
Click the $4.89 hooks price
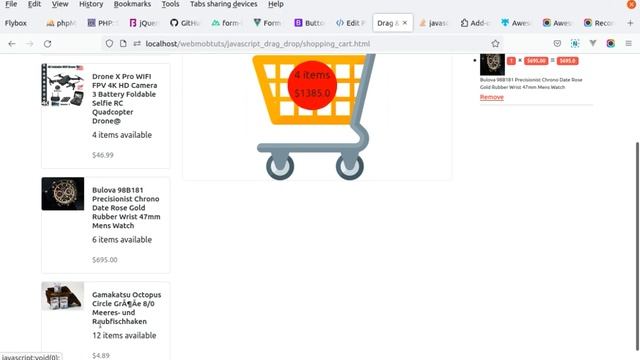[x=101, y=356]
